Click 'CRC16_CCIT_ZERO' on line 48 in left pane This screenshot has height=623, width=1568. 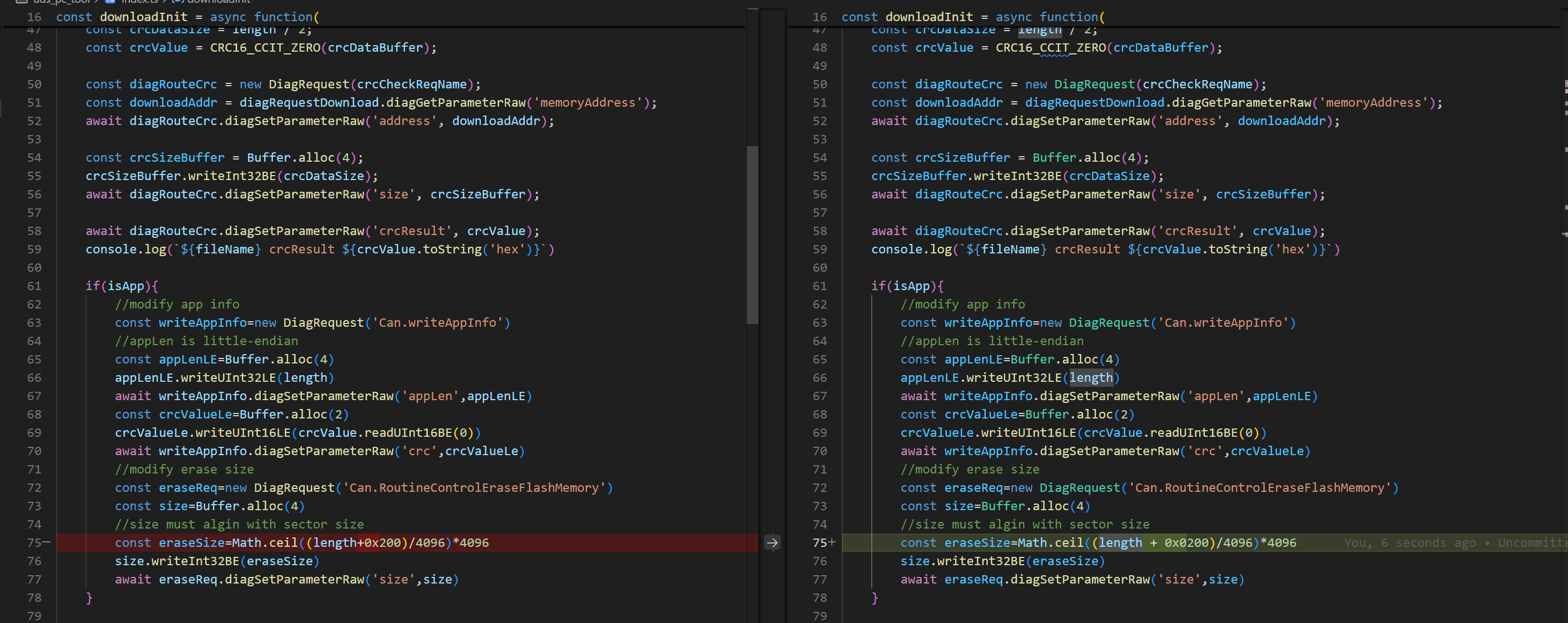(x=265, y=47)
